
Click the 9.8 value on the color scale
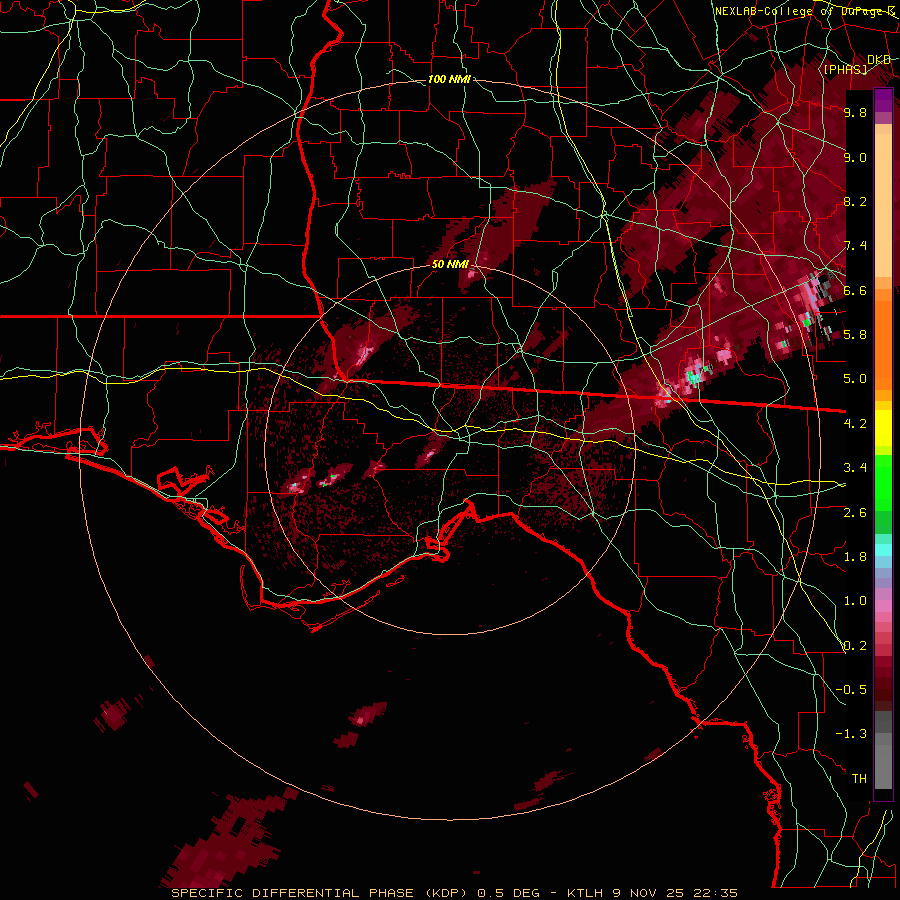pyautogui.click(x=855, y=112)
